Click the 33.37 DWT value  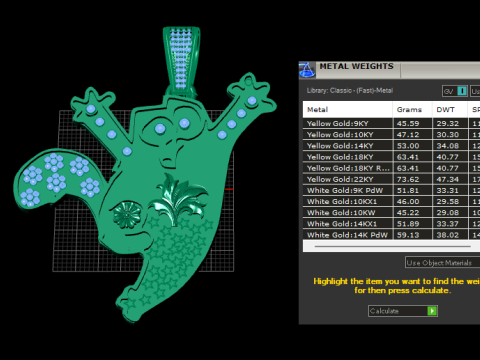[448, 224]
